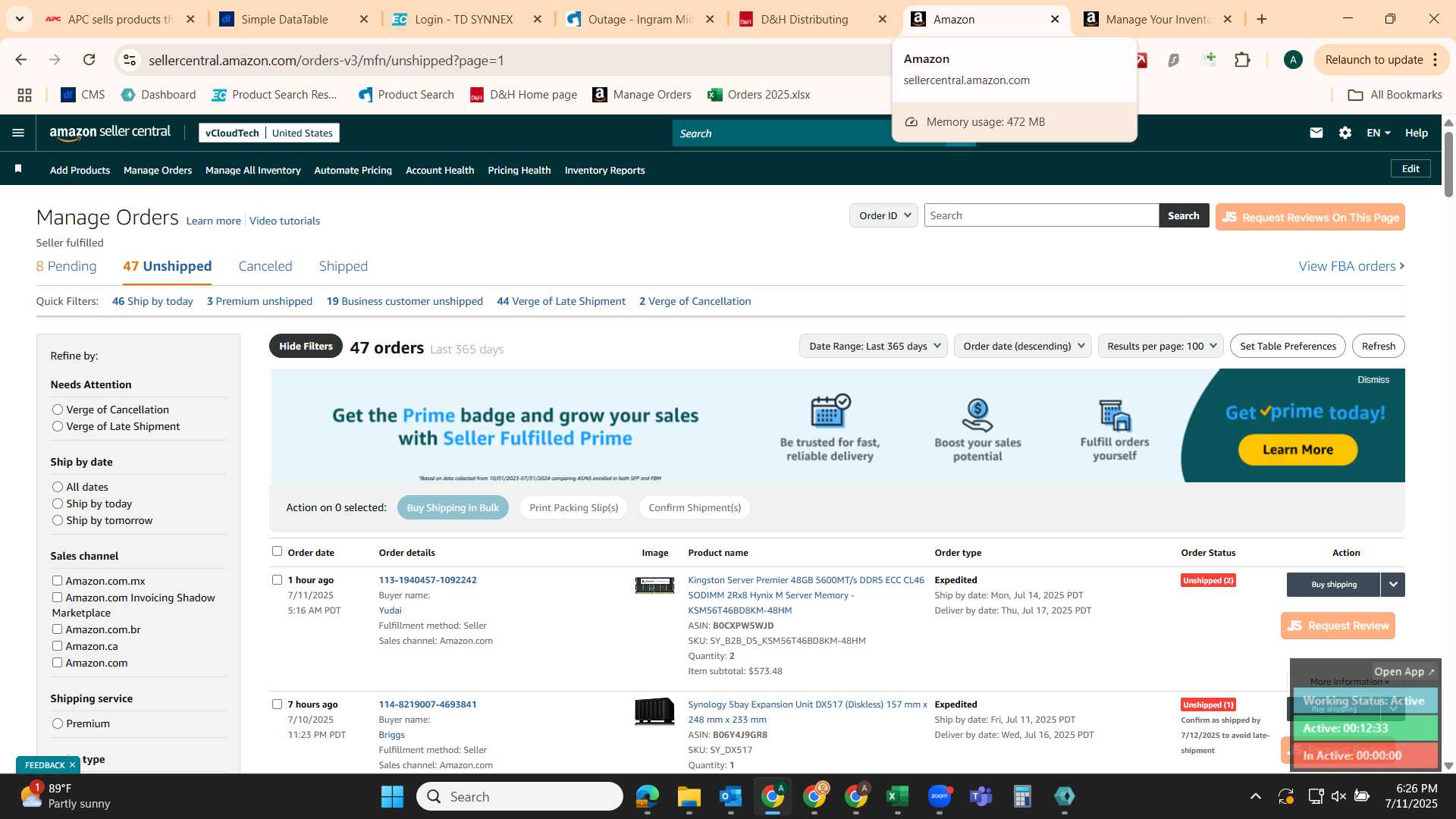Open Microsoft Teams from taskbar
This screenshot has width=1456, height=819.
(x=981, y=796)
